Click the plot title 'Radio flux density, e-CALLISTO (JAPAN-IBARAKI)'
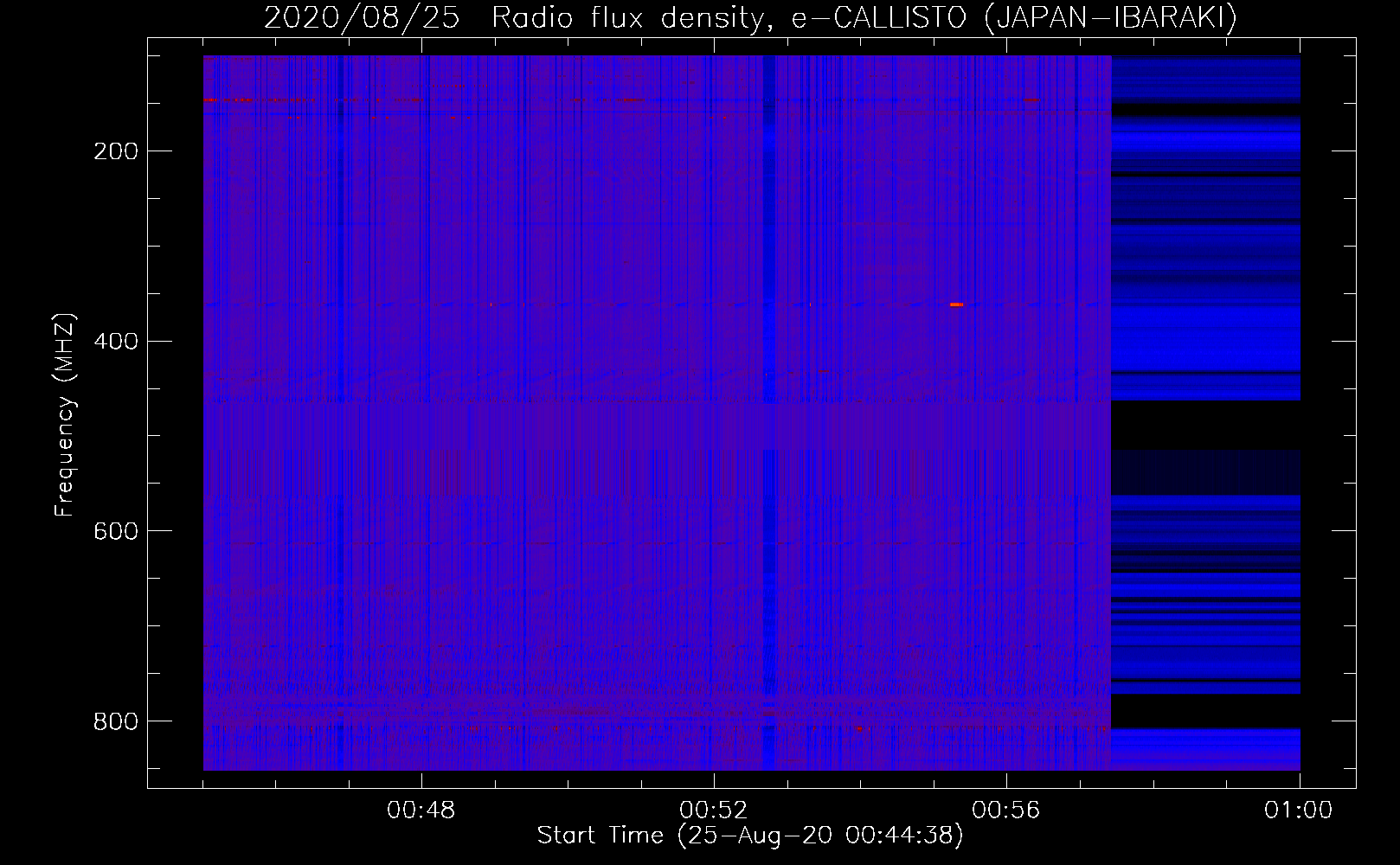 click(x=864, y=18)
